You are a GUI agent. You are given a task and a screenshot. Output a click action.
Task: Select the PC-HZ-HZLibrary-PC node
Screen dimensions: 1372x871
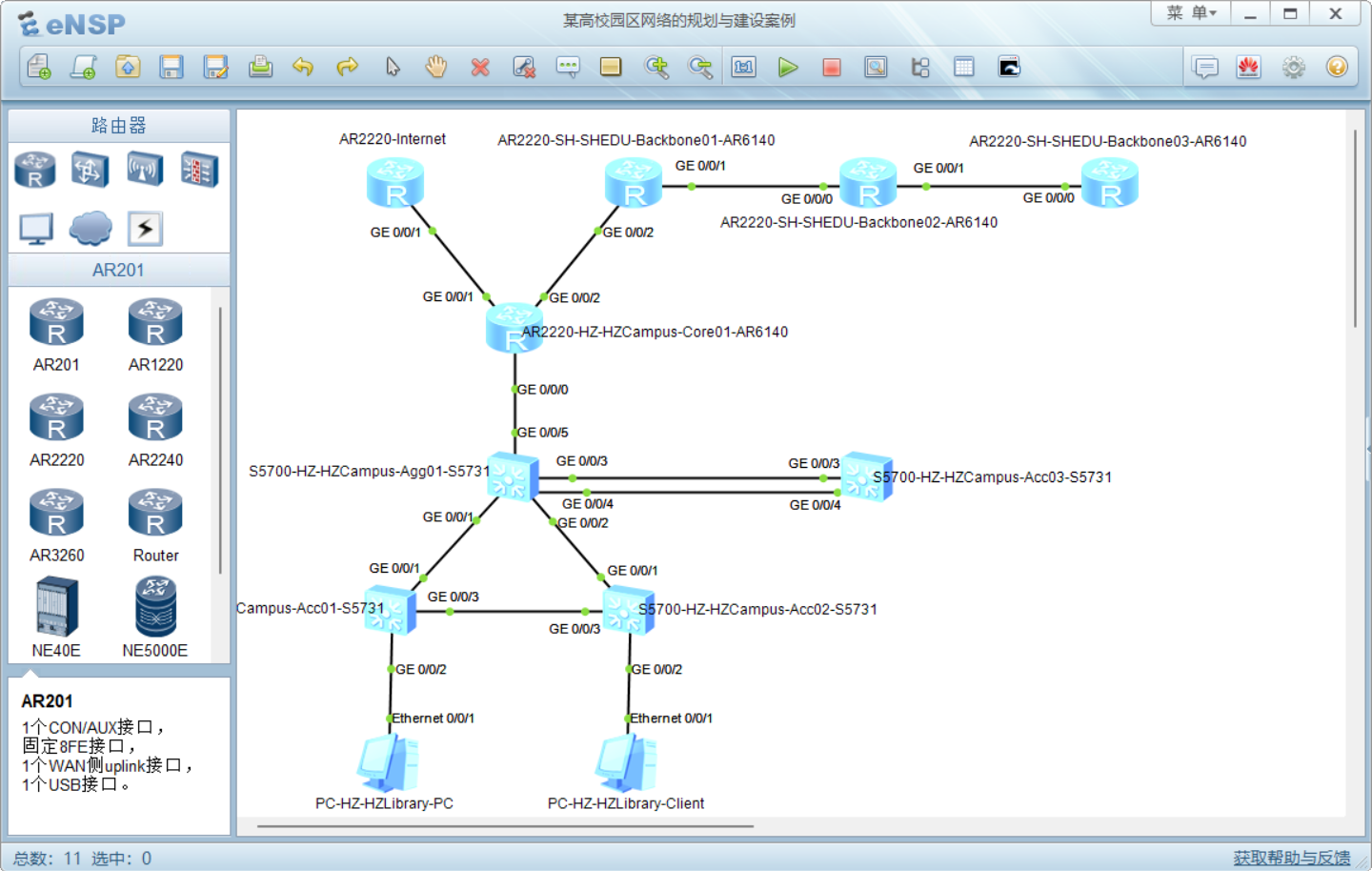388,763
